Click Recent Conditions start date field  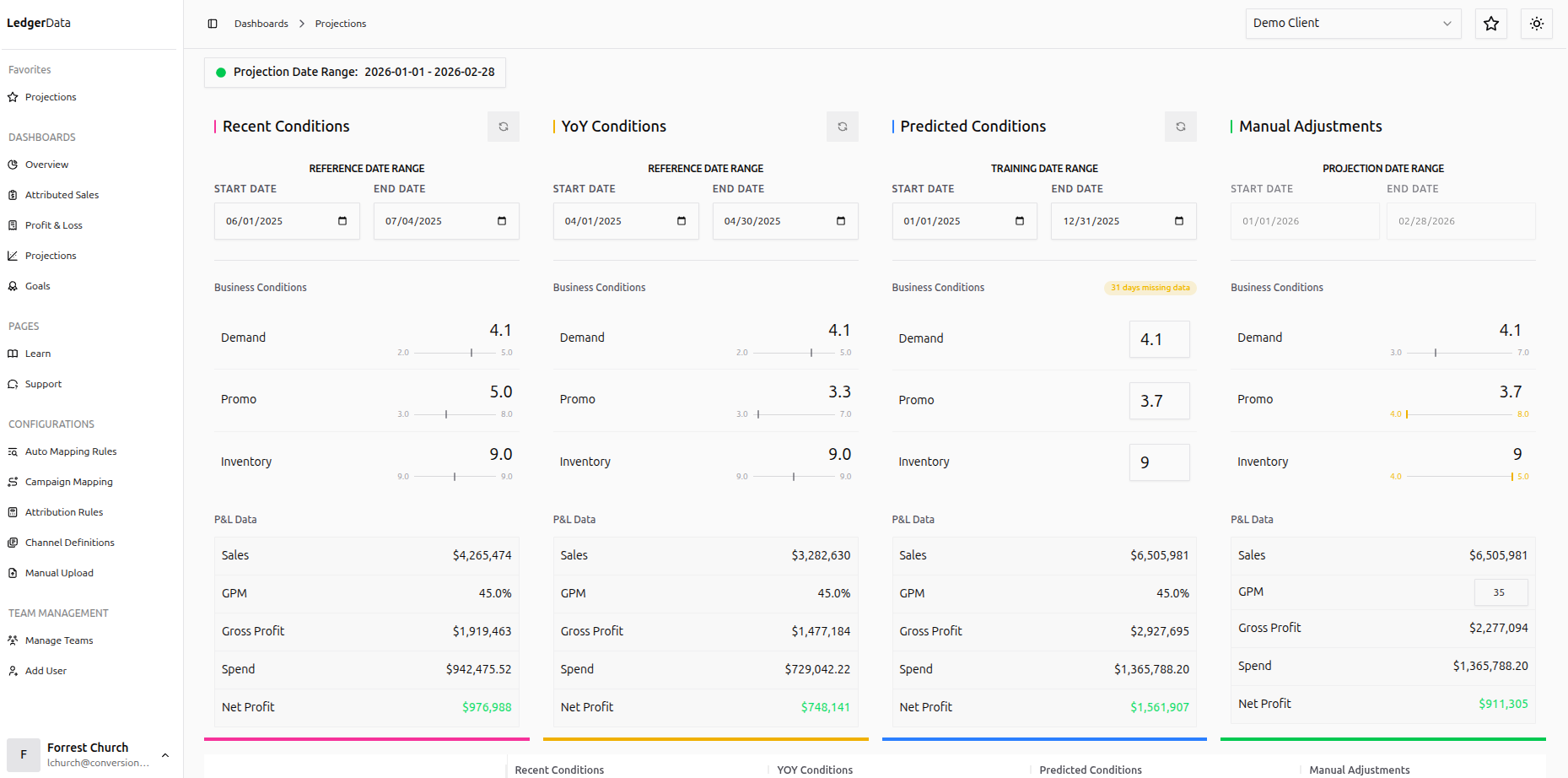pyautogui.click(x=287, y=221)
